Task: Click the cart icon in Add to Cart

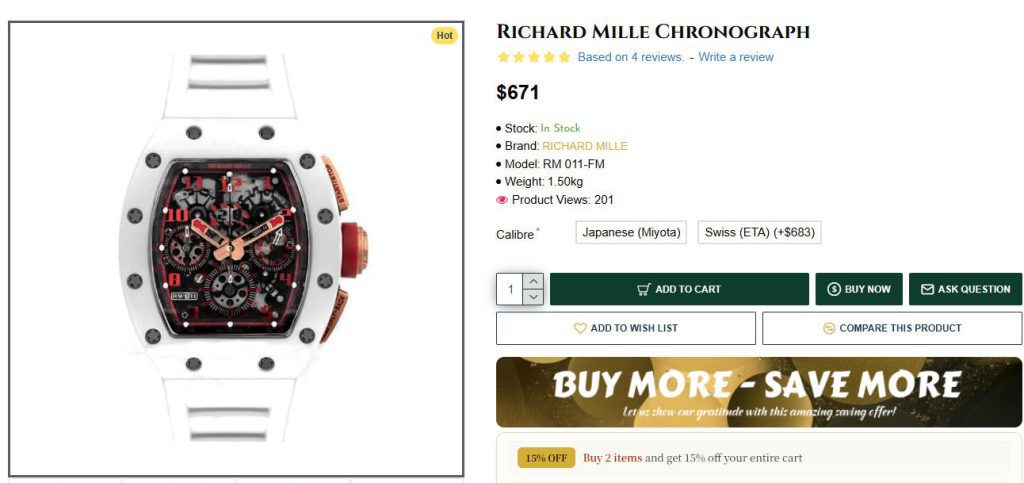Action: click(x=644, y=290)
